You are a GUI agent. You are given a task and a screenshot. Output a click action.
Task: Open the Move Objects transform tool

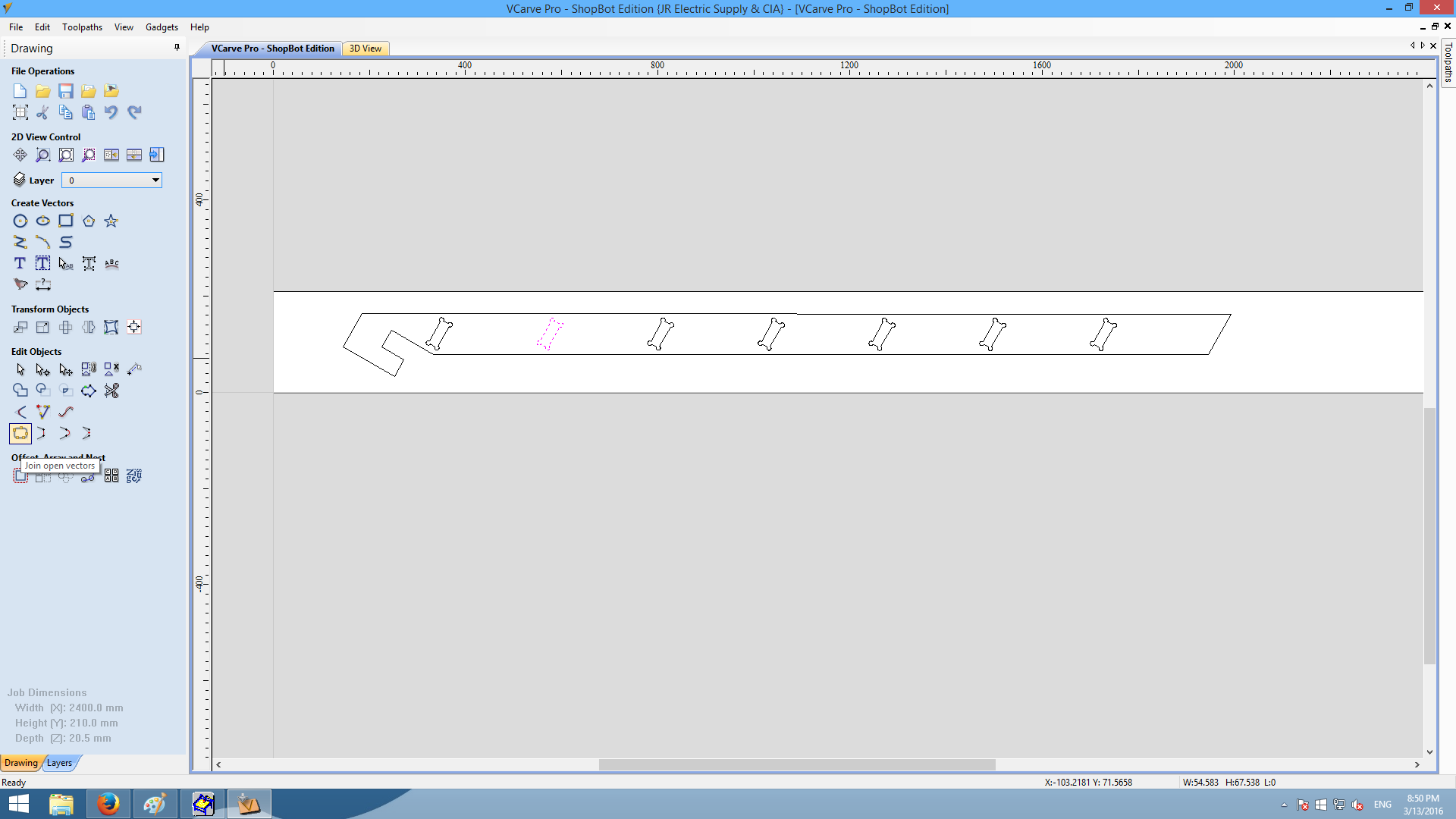20,327
